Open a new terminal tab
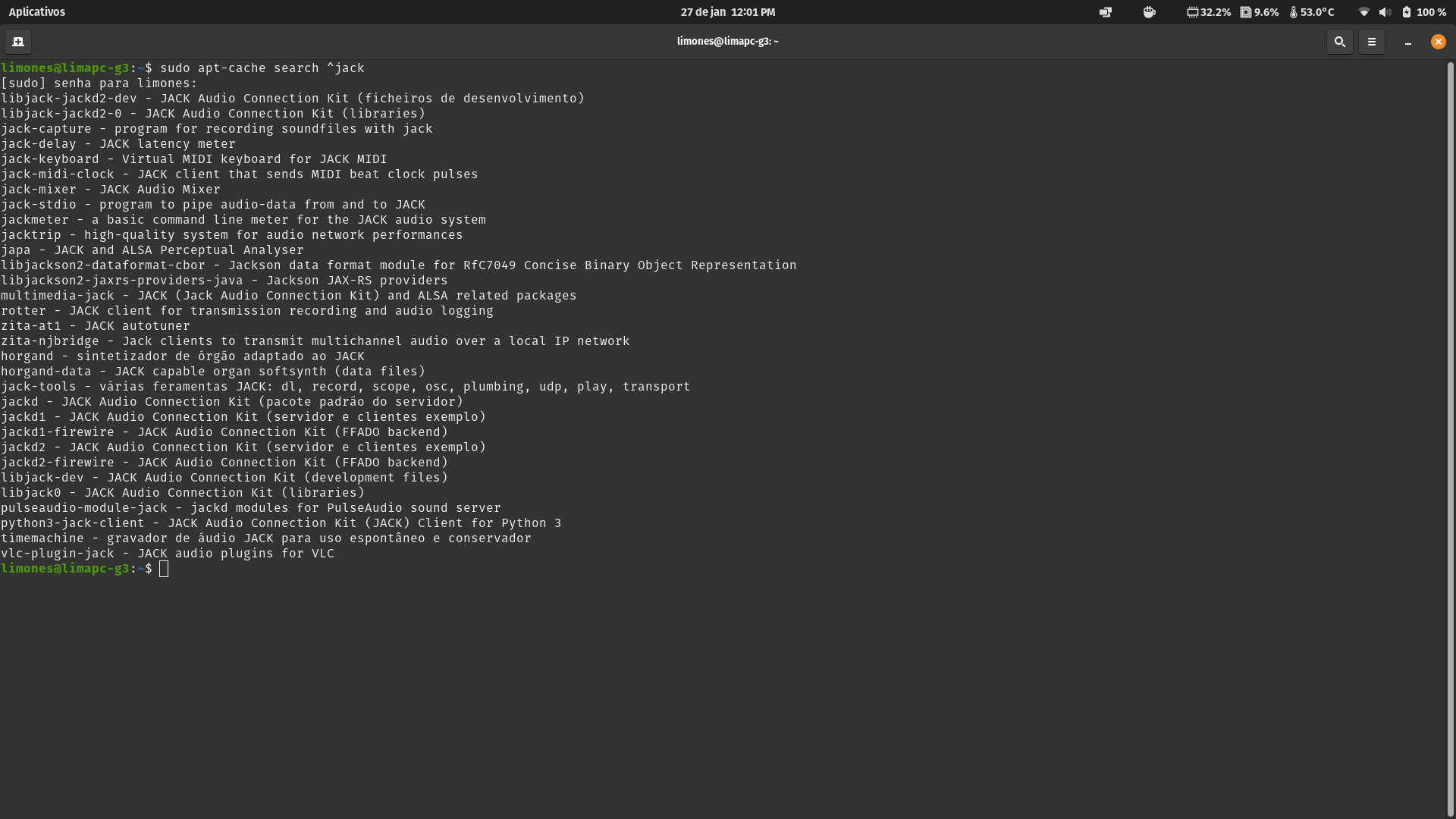This screenshot has height=819, width=1456. click(18, 42)
